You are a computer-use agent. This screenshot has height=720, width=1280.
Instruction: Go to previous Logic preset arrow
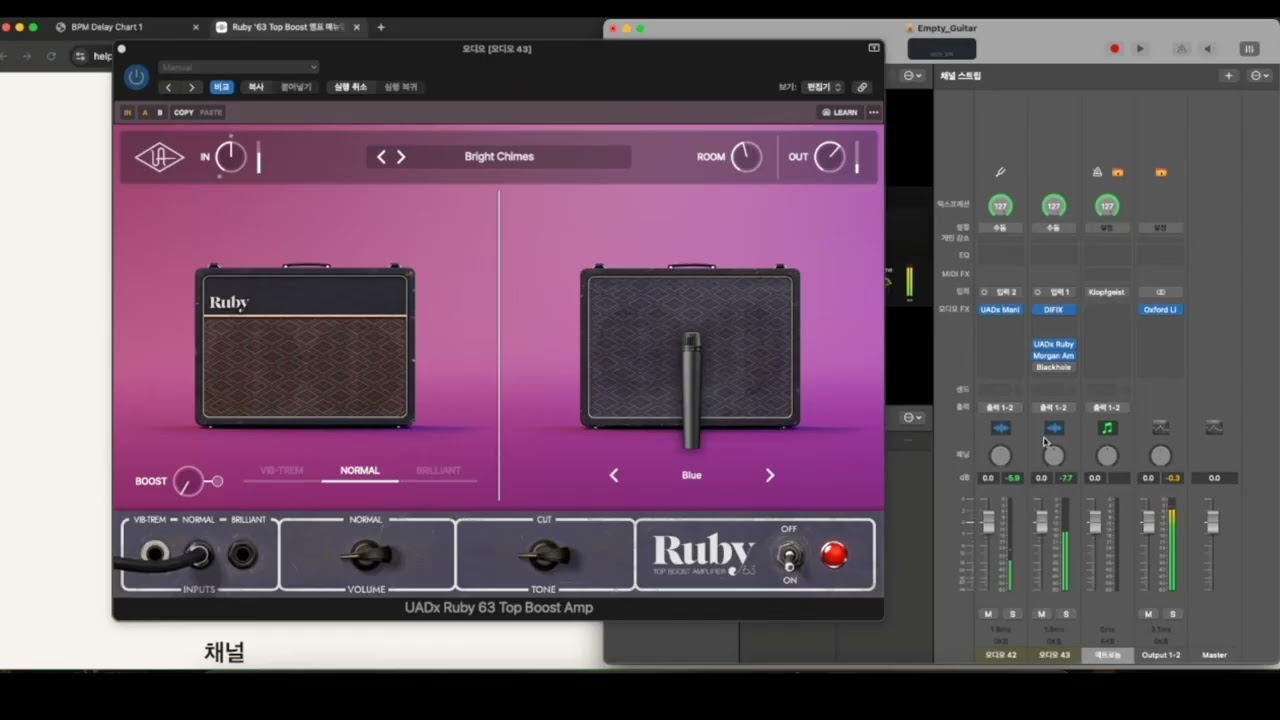(x=168, y=87)
